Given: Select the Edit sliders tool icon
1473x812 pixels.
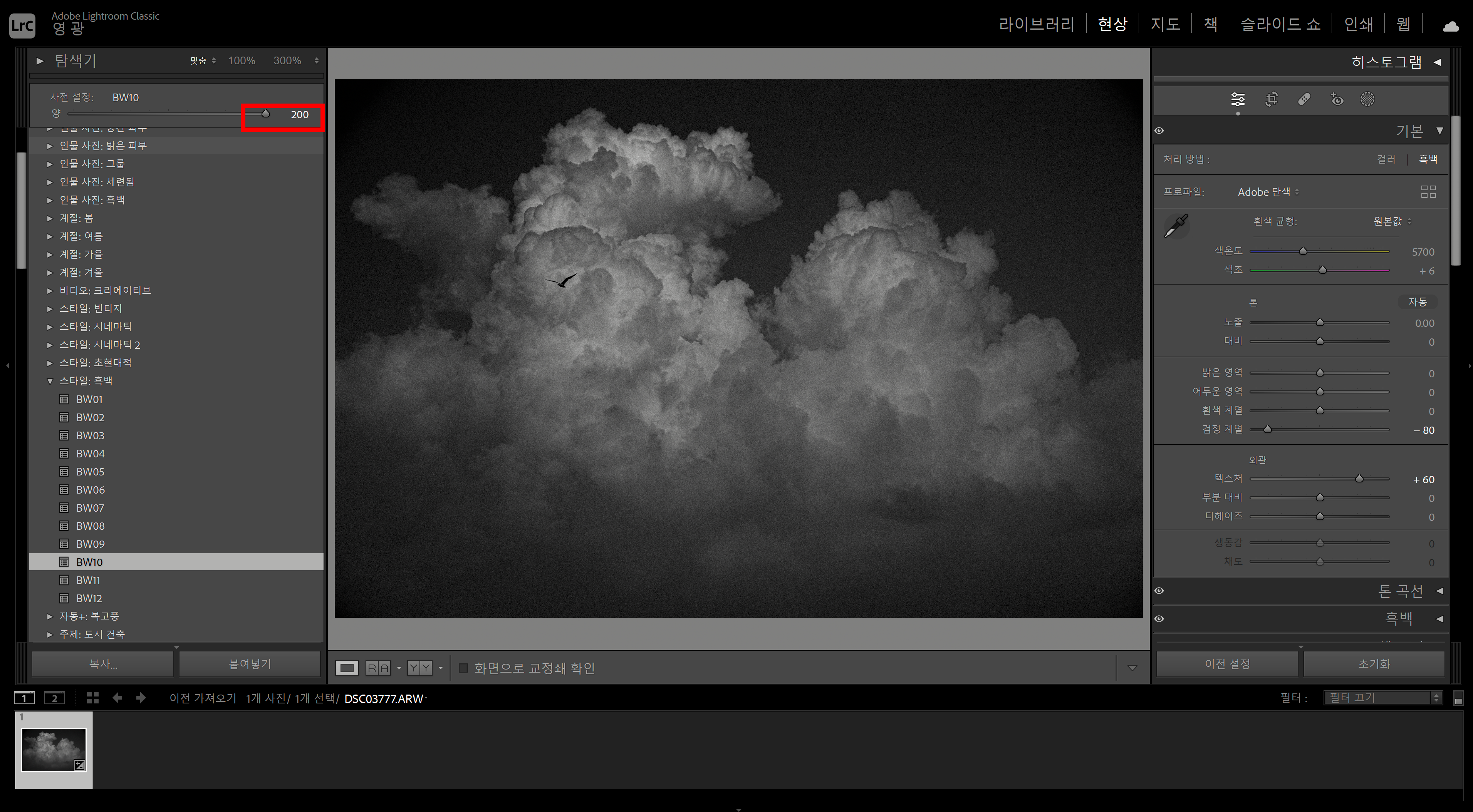Looking at the screenshot, I should click(x=1237, y=99).
